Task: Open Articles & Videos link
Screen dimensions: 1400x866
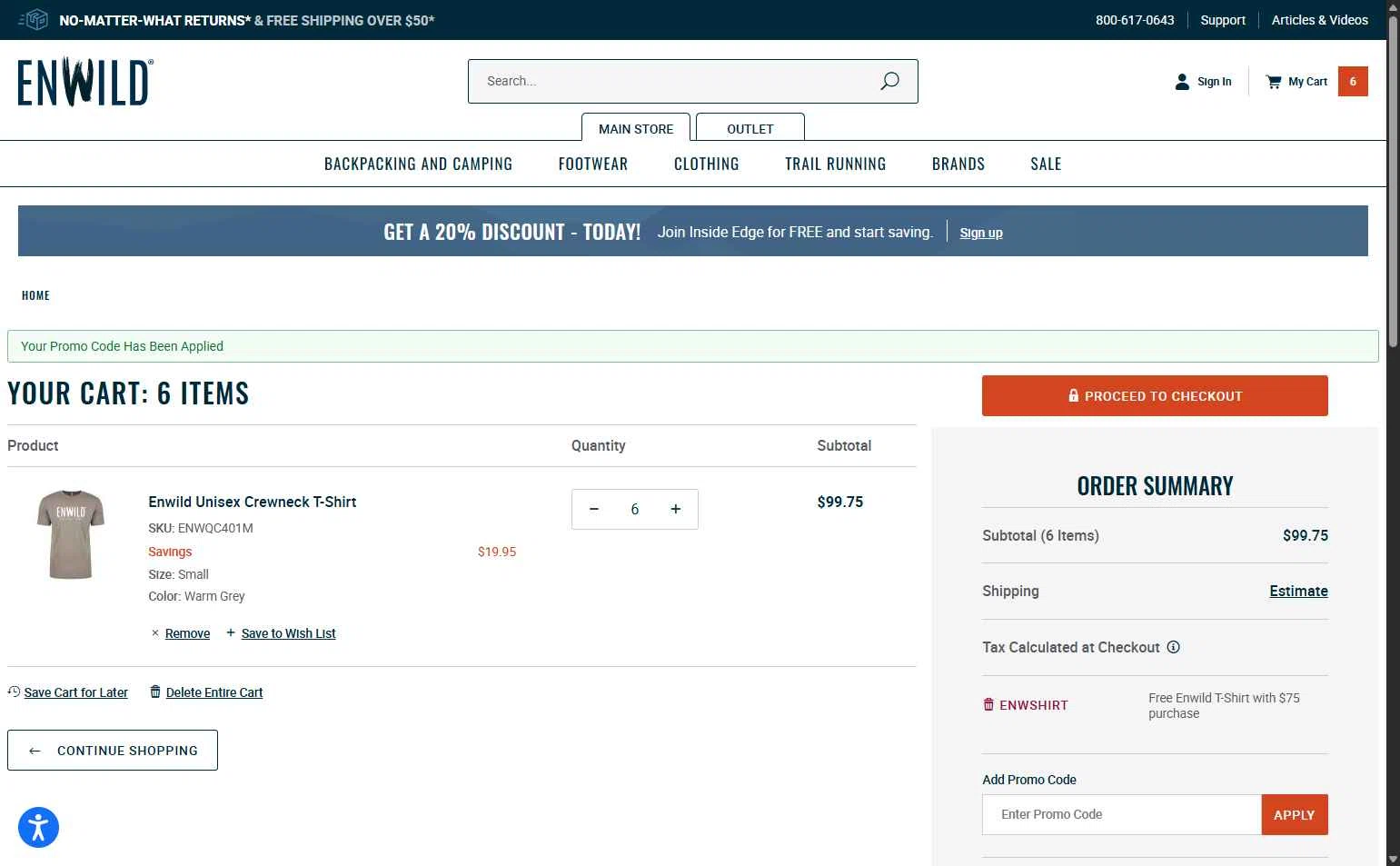Action: coord(1319,20)
